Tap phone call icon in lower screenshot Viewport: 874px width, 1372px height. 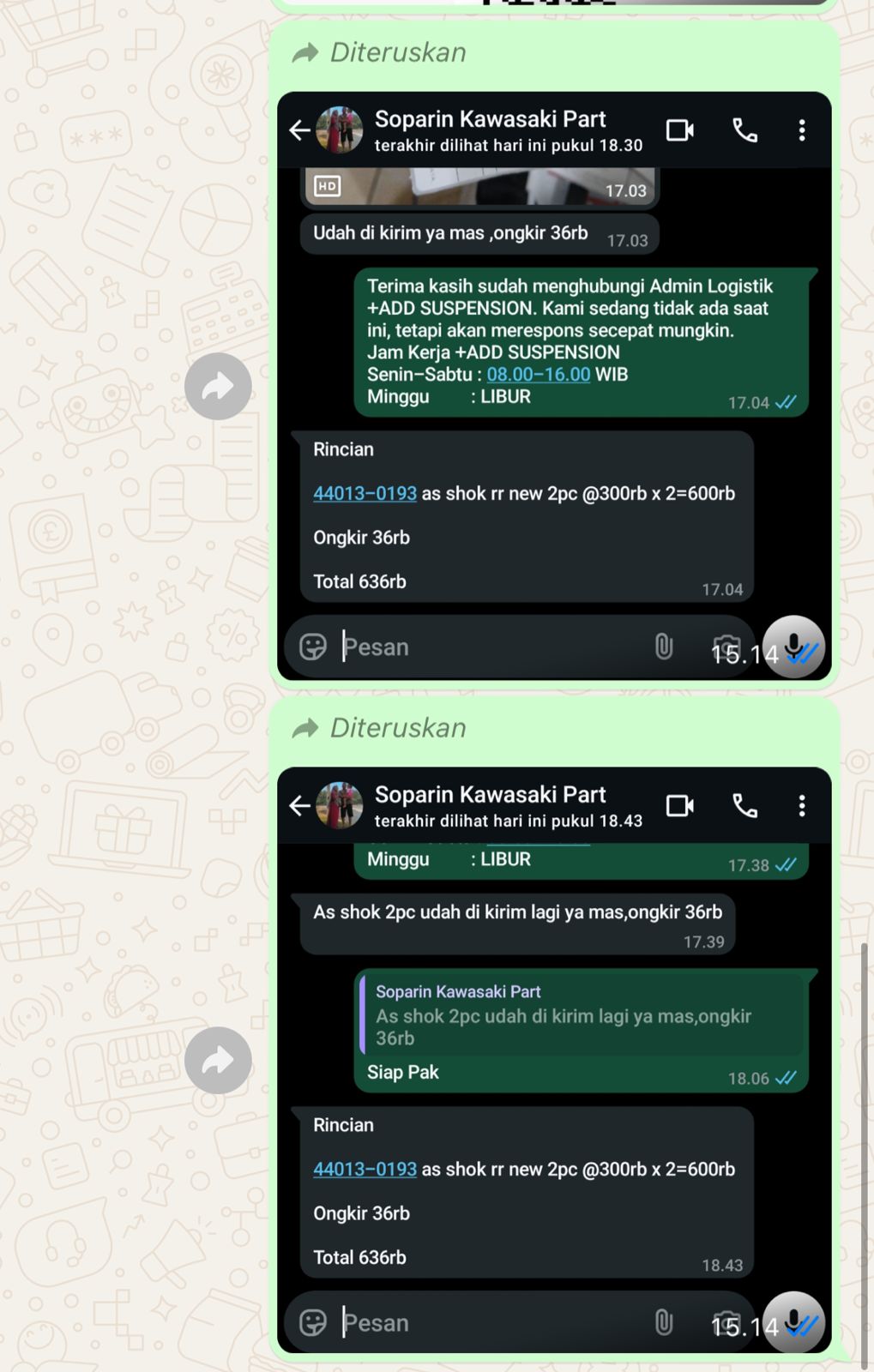pyautogui.click(x=744, y=806)
